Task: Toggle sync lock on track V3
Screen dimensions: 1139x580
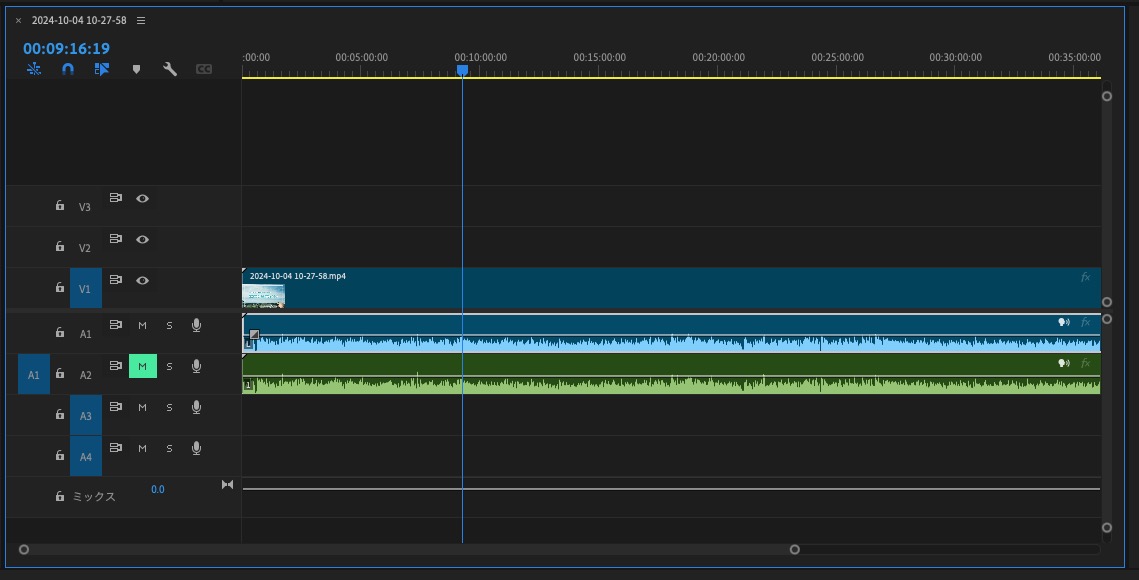Action: pyautogui.click(x=115, y=198)
